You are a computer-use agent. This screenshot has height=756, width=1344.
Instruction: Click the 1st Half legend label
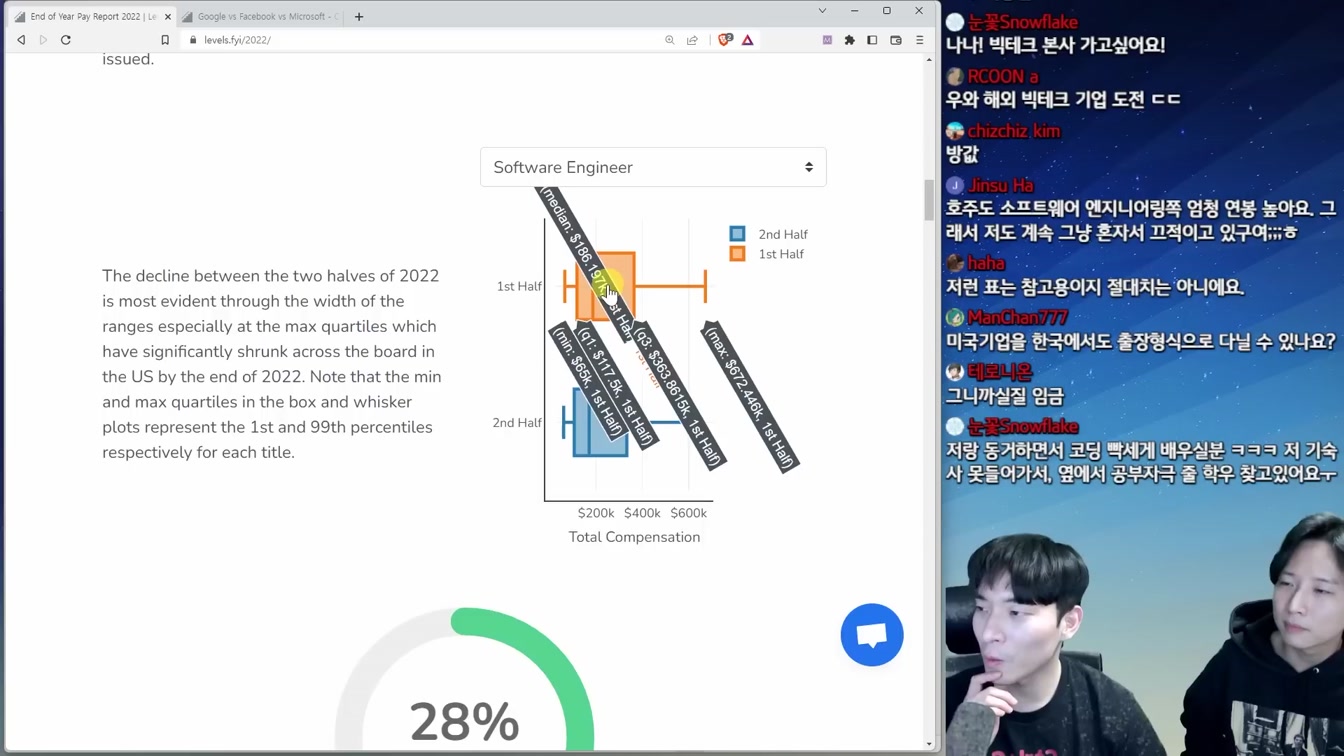781,255
